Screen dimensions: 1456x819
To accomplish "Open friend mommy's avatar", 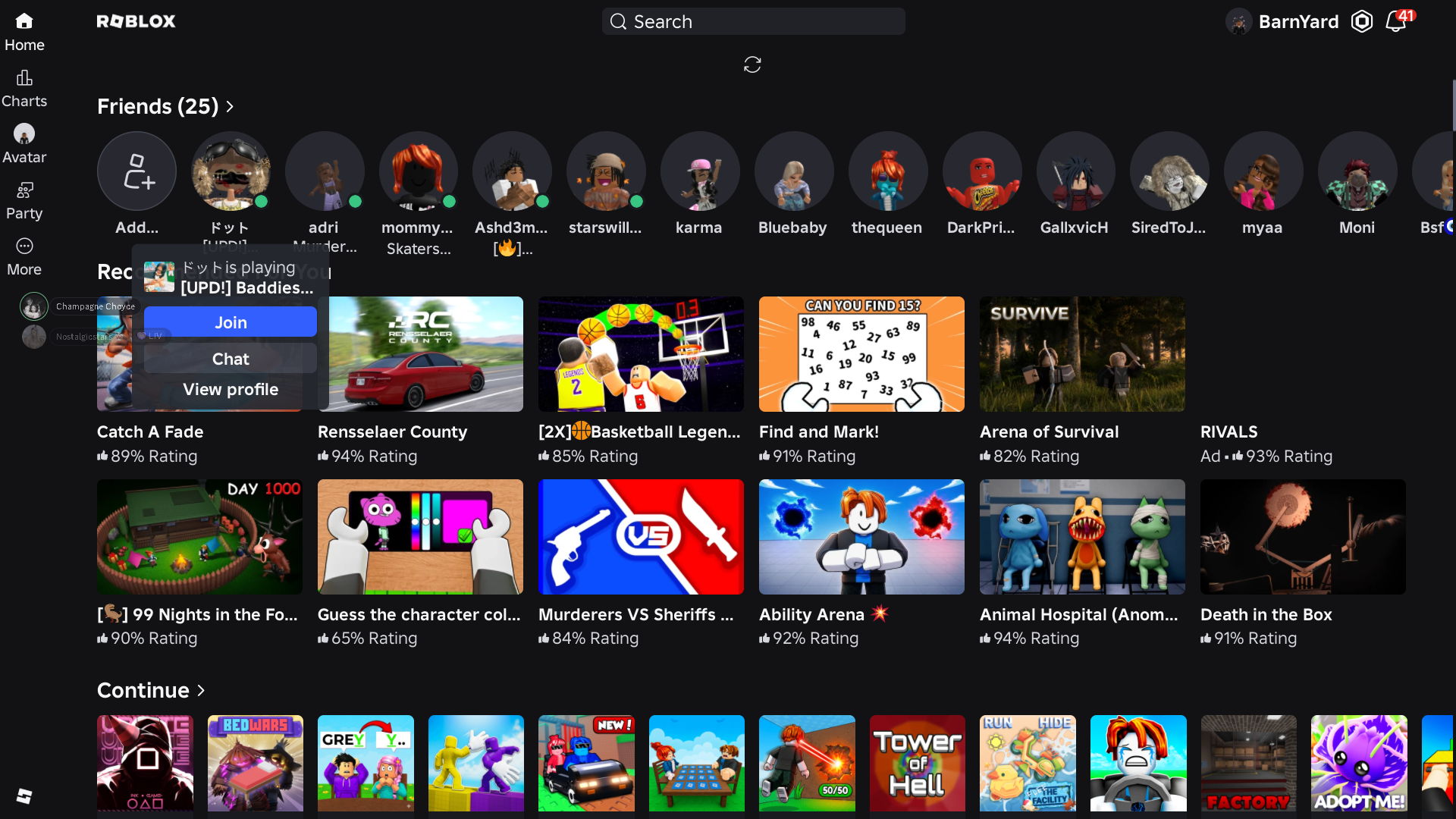I will click(418, 171).
